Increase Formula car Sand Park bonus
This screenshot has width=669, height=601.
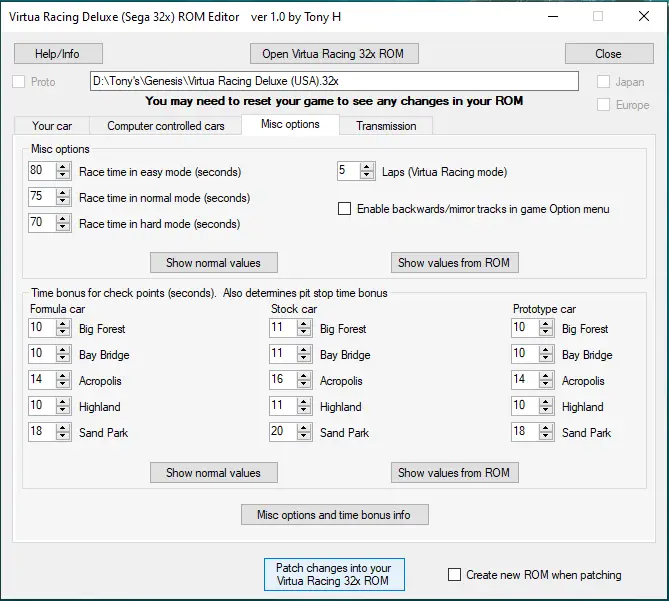[63, 428]
